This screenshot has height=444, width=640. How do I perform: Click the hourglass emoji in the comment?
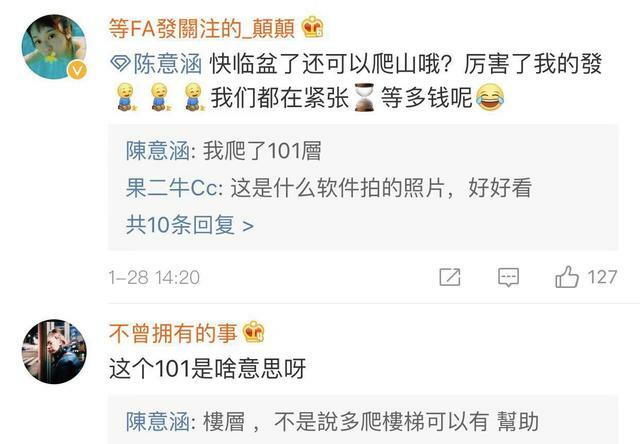coord(364,97)
